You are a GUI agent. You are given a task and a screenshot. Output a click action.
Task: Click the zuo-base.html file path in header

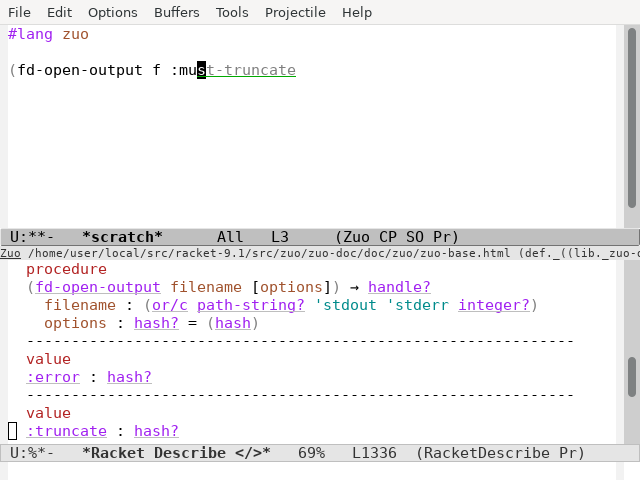point(269,253)
